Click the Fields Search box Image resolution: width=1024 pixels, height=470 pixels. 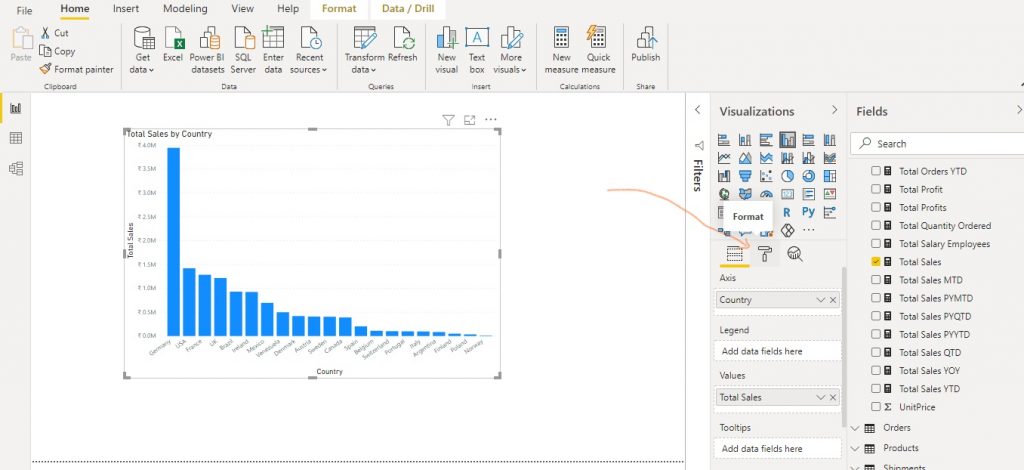tap(938, 144)
